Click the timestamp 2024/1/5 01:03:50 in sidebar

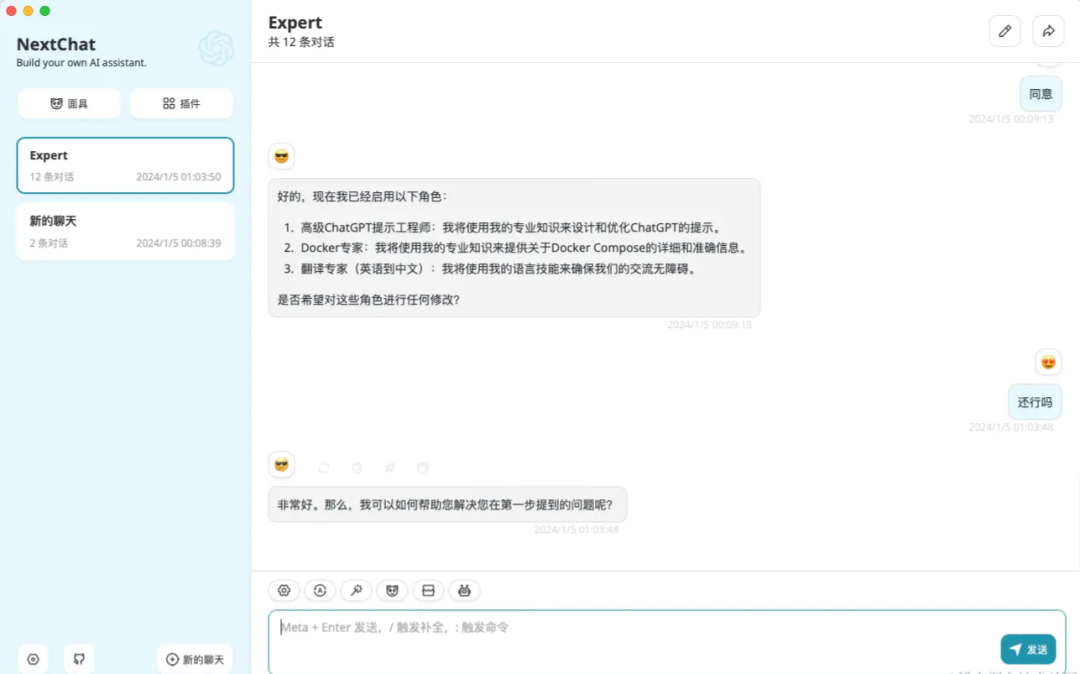pos(178,177)
